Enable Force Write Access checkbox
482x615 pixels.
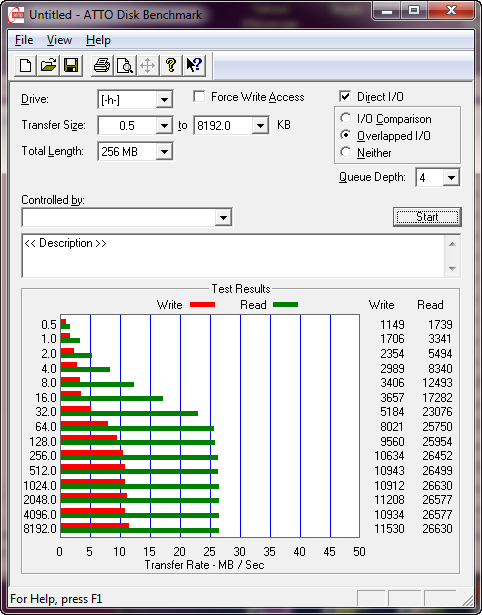(x=199, y=96)
